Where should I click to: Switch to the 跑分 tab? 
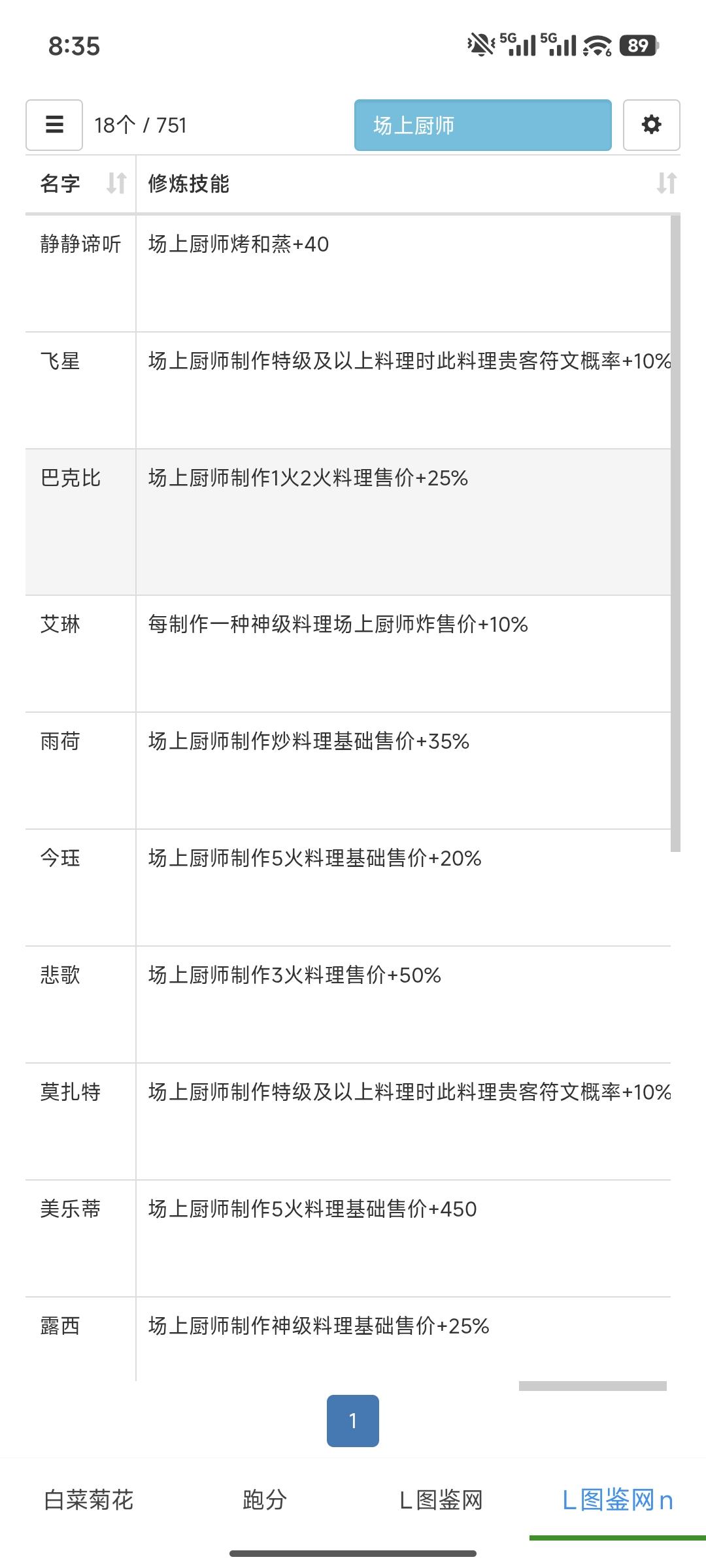pyautogui.click(x=265, y=1499)
